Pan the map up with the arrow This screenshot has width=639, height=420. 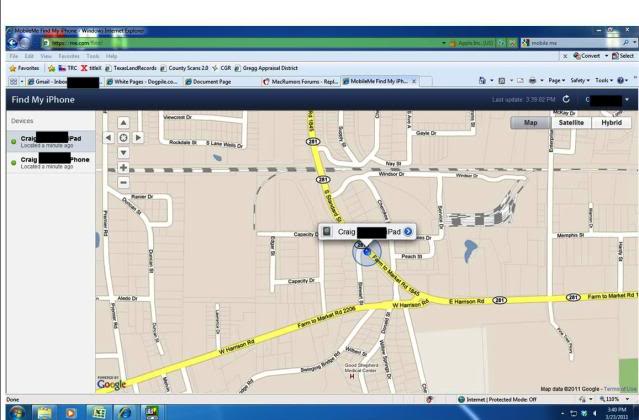(123, 123)
